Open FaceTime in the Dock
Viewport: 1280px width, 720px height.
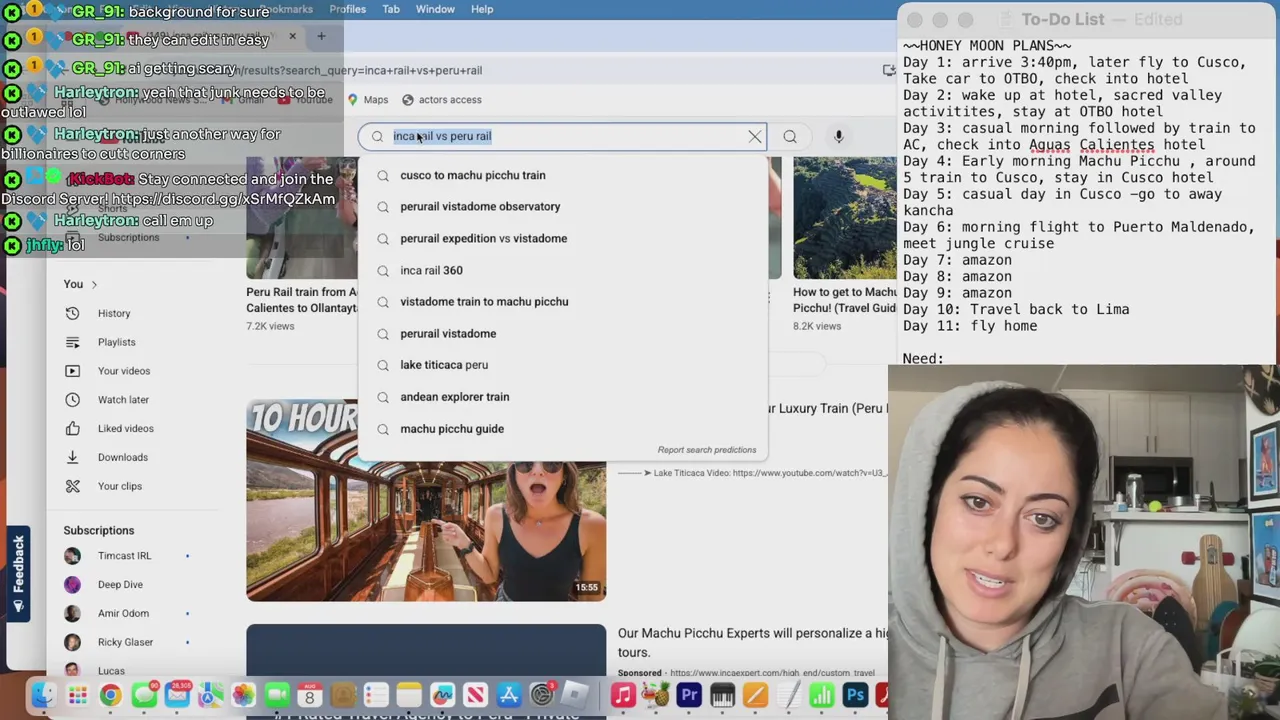point(277,695)
